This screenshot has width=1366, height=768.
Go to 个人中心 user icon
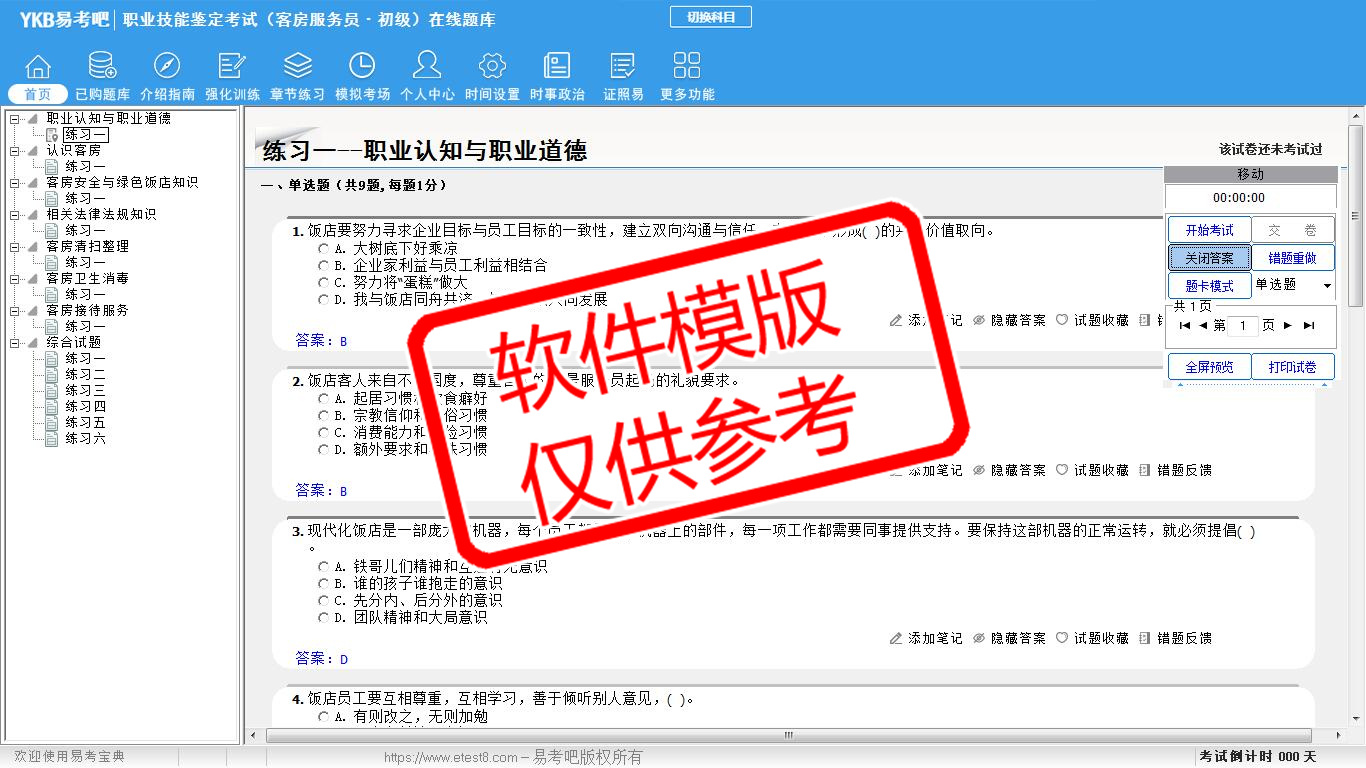tap(427, 67)
